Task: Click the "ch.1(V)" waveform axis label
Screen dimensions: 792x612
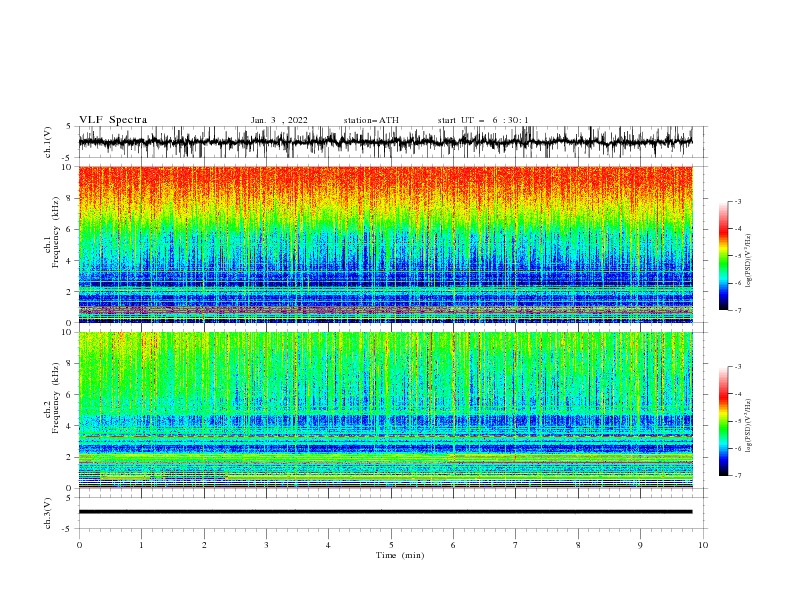Action: [x=48, y=142]
